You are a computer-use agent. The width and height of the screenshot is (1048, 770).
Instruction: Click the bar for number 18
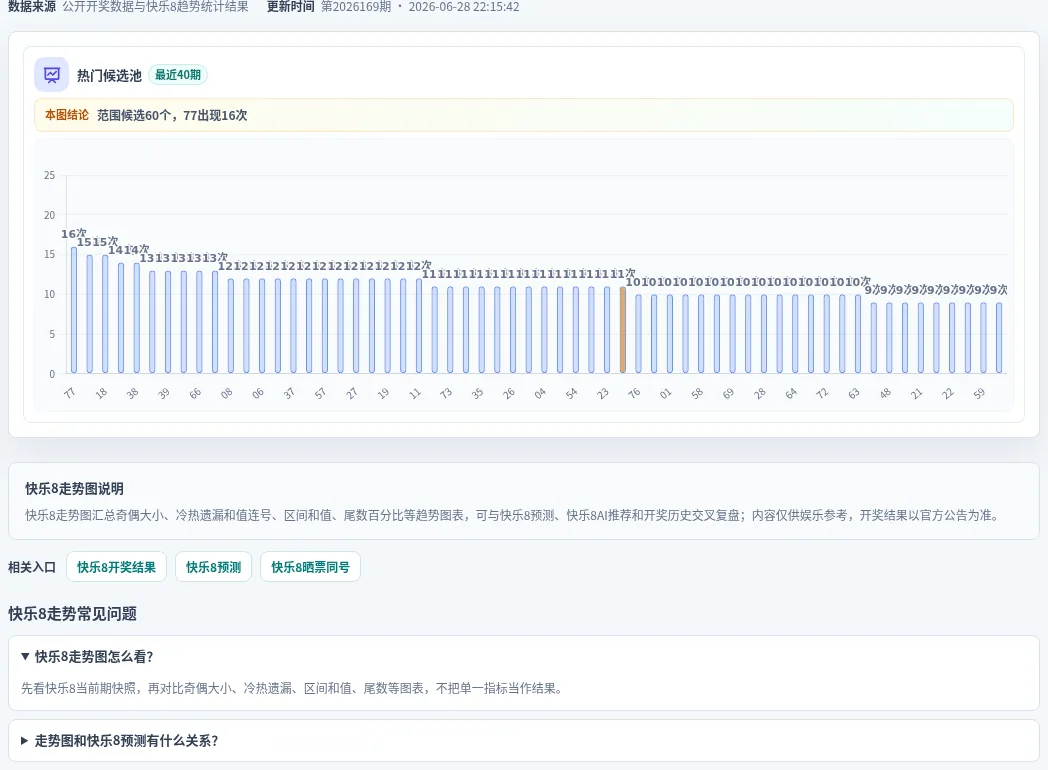coord(105,314)
